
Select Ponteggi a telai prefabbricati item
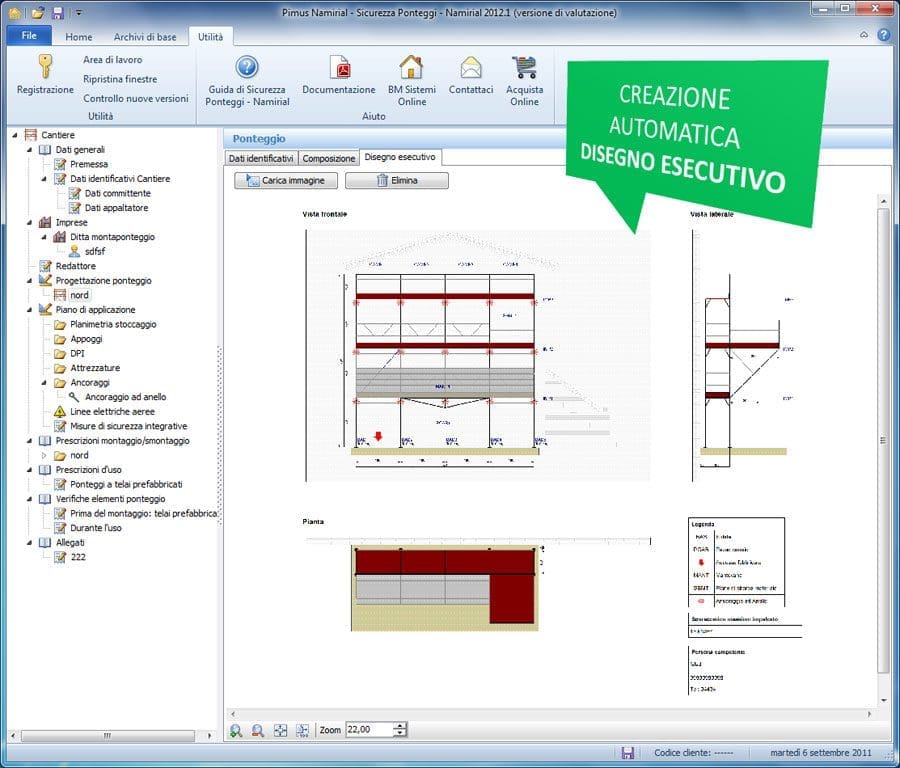(x=126, y=484)
